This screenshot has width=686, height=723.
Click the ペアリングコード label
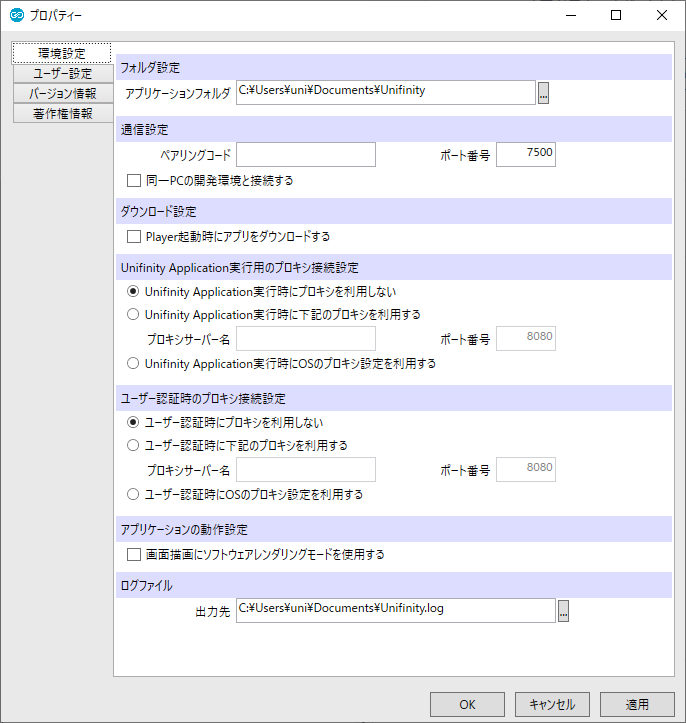click(x=195, y=155)
